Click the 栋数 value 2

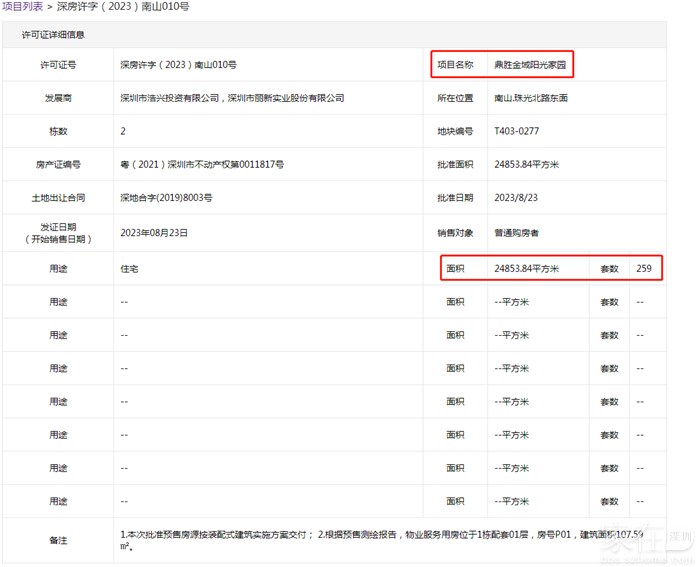123,131
